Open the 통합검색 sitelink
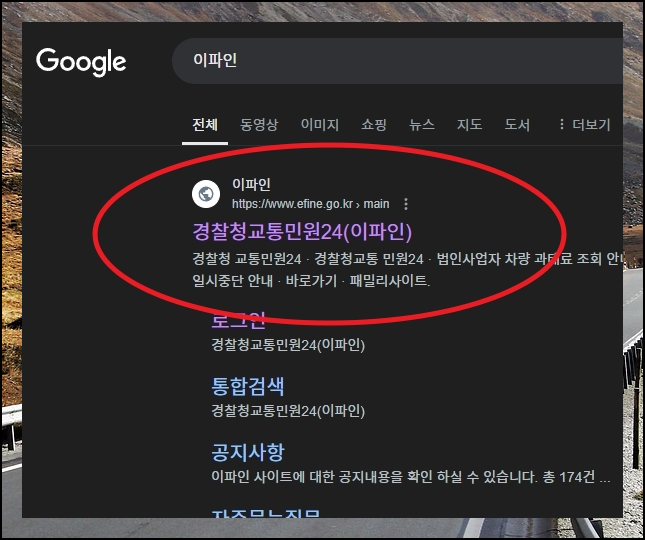Screen dimensions: 645x540 [x=248, y=386]
